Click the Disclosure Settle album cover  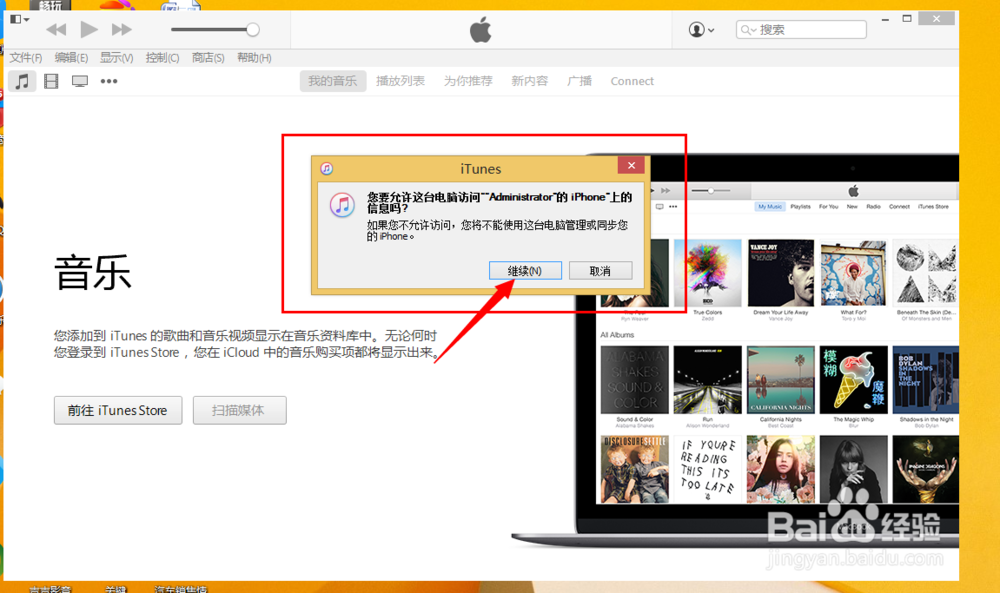(x=635, y=469)
